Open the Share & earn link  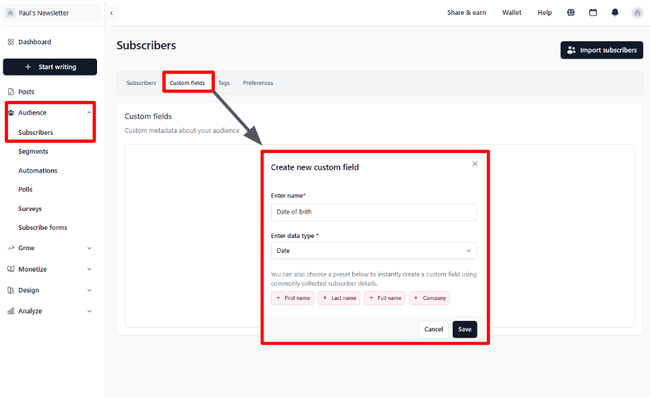pos(466,12)
